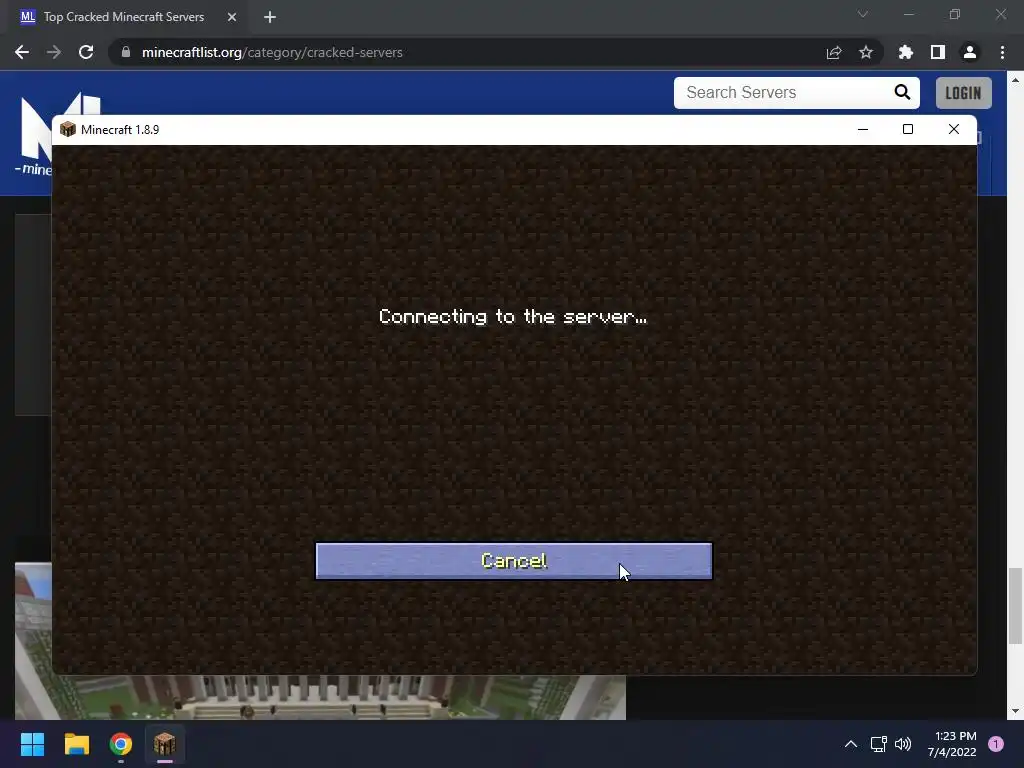Open a new Chrome tab
Screen dimensions: 1024x768
tap(270, 17)
